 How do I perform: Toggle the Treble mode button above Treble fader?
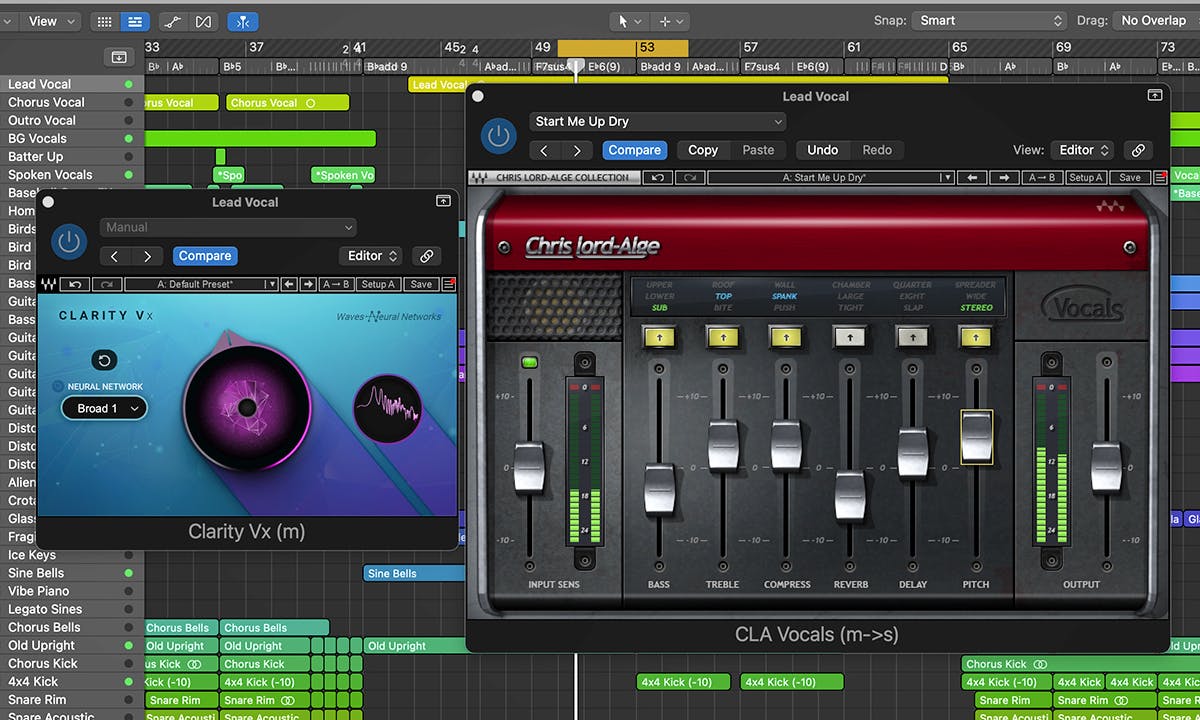[723, 338]
